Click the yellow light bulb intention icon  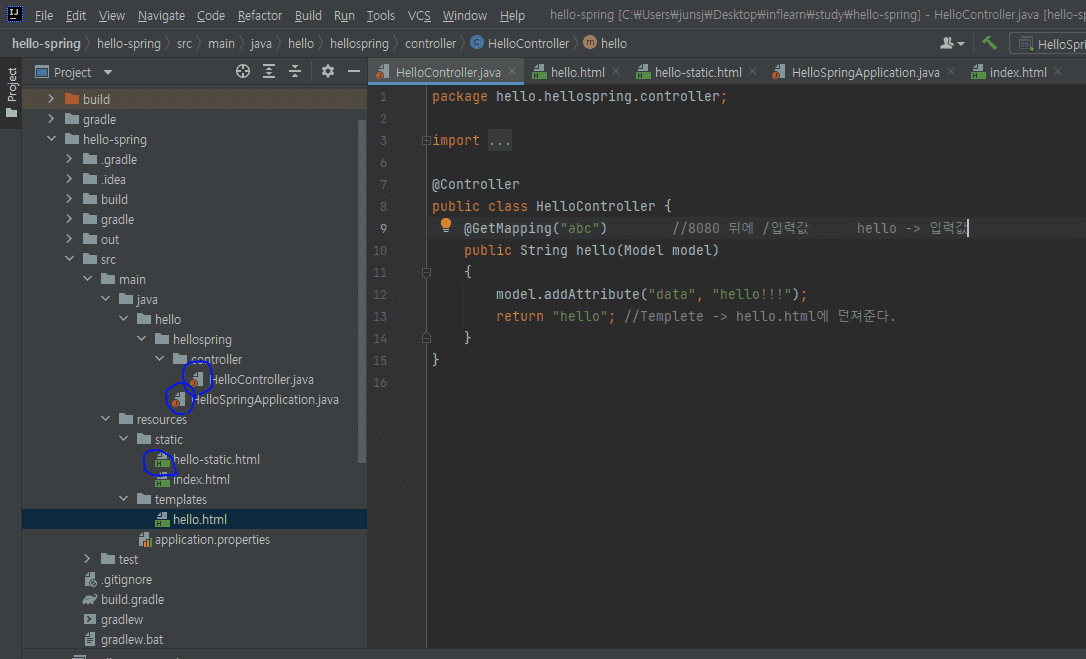pos(446,226)
